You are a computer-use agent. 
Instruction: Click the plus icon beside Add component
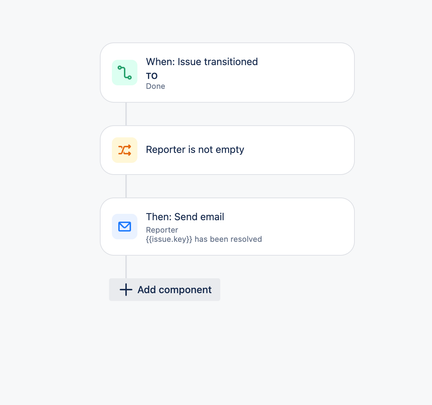(x=126, y=290)
